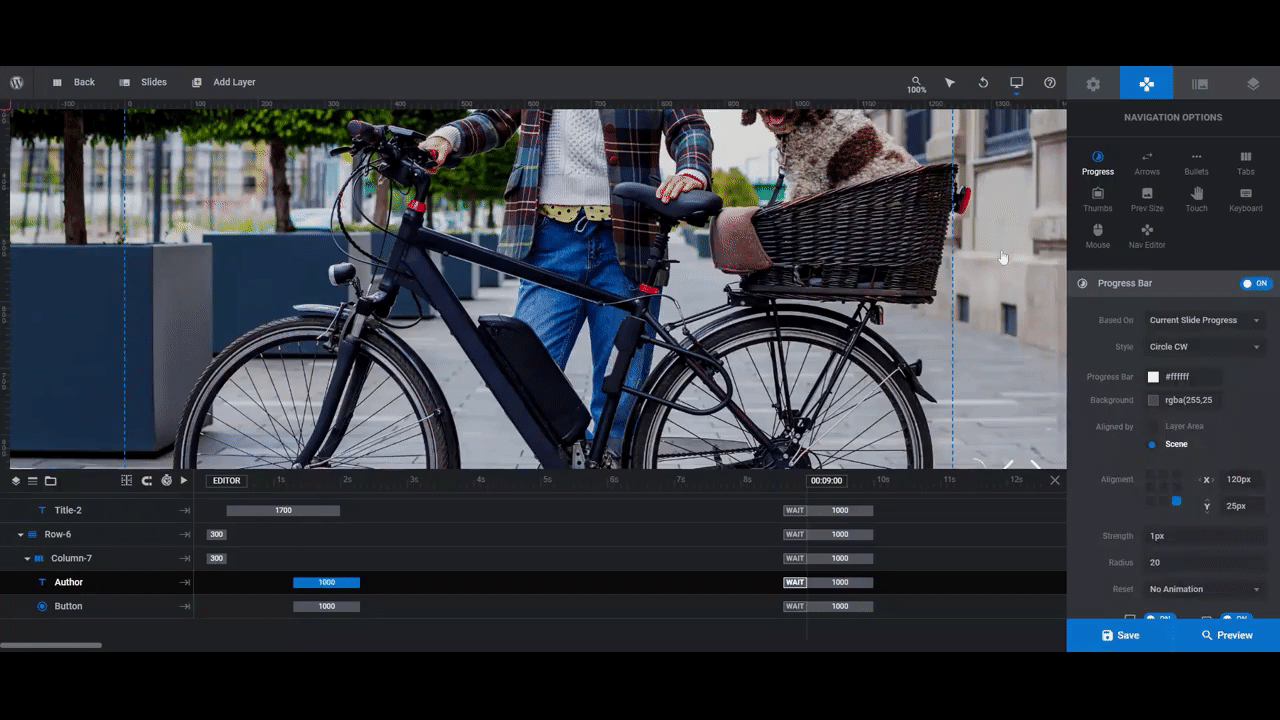1280x720 pixels.
Task: Click the Radius 20 field
Action: point(1204,562)
